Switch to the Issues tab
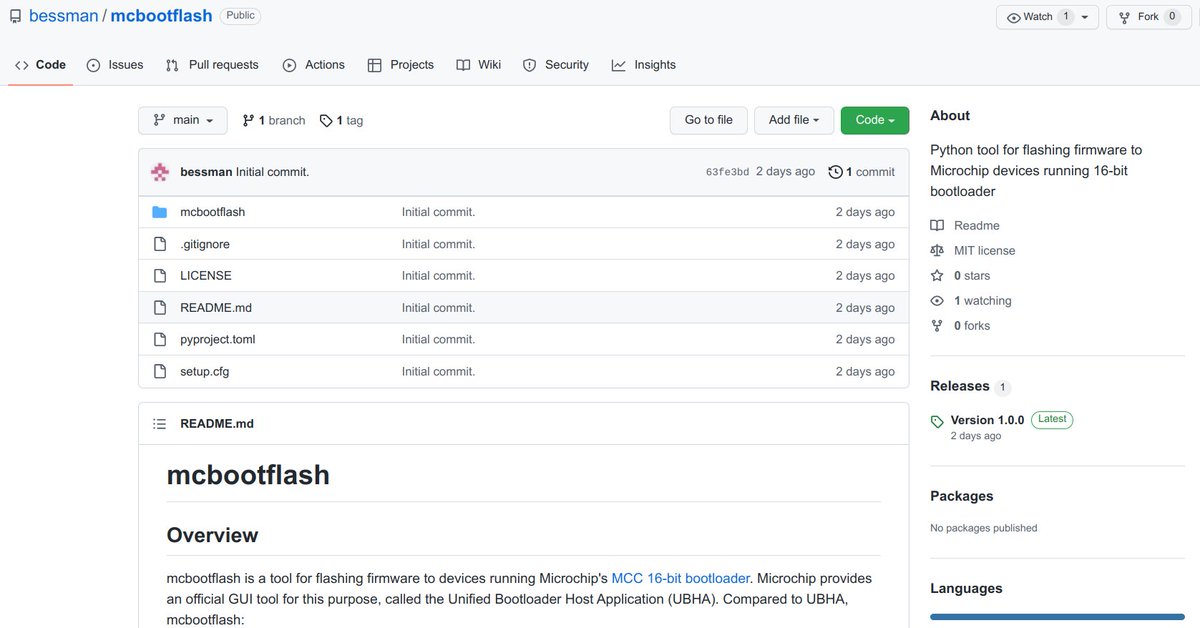The image size is (1200, 628). coord(114,65)
